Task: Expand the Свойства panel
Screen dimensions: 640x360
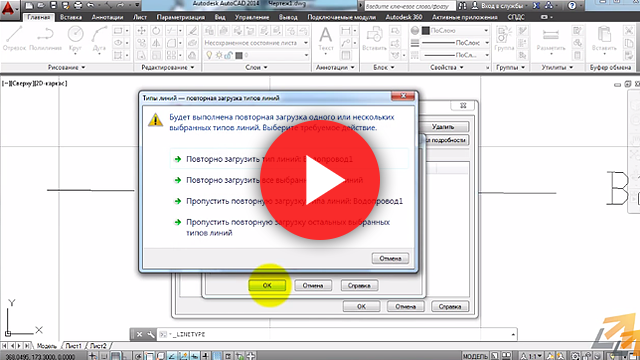Action: 447,67
